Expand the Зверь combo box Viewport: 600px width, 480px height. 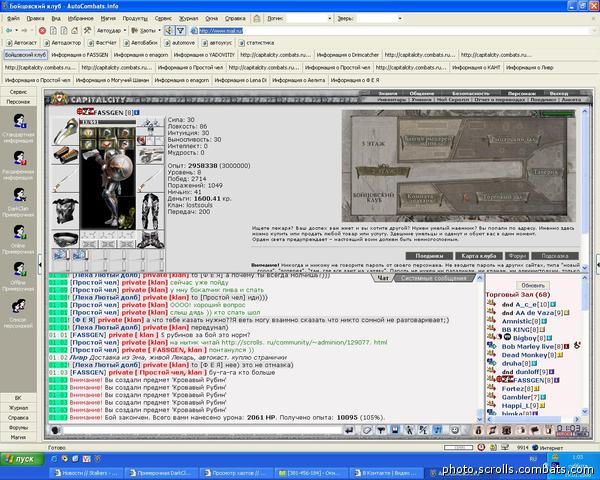(400, 18)
